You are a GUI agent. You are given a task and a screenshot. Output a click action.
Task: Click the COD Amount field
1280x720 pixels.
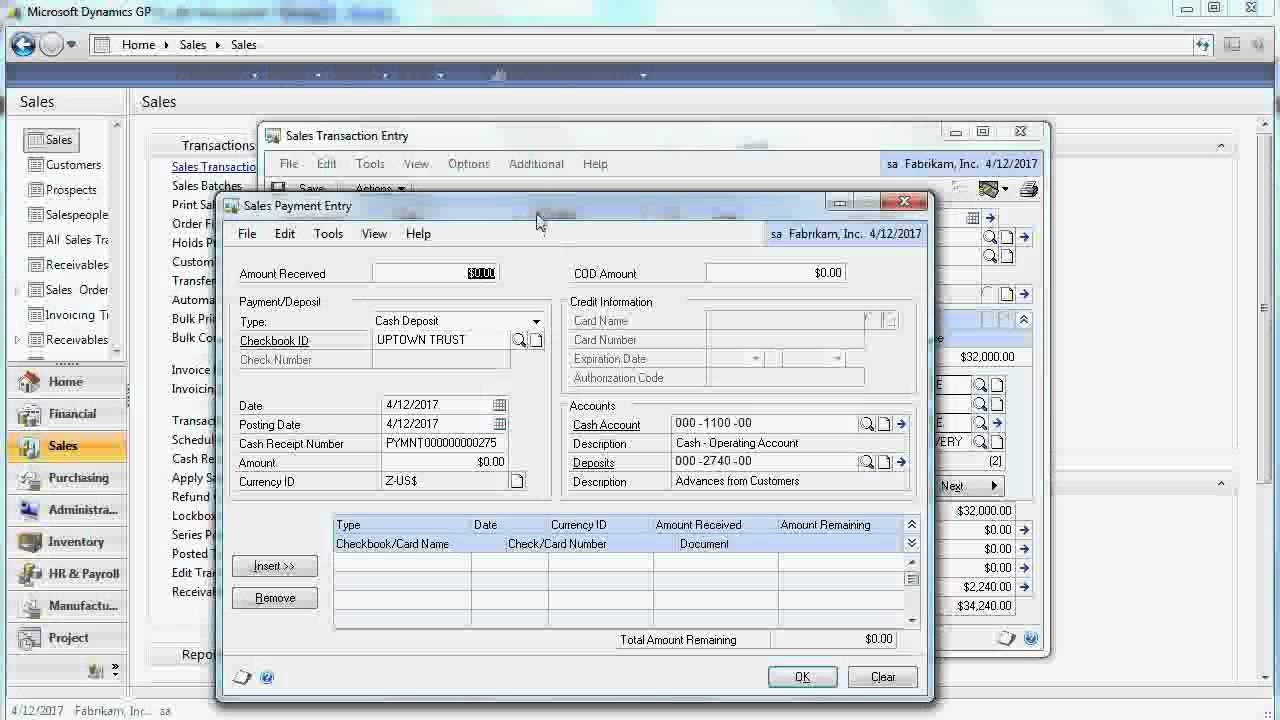point(776,273)
